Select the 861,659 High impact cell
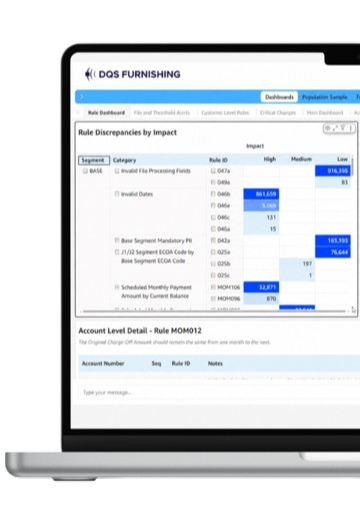Image resolution: width=360 pixels, height=520 pixels. click(x=261, y=194)
